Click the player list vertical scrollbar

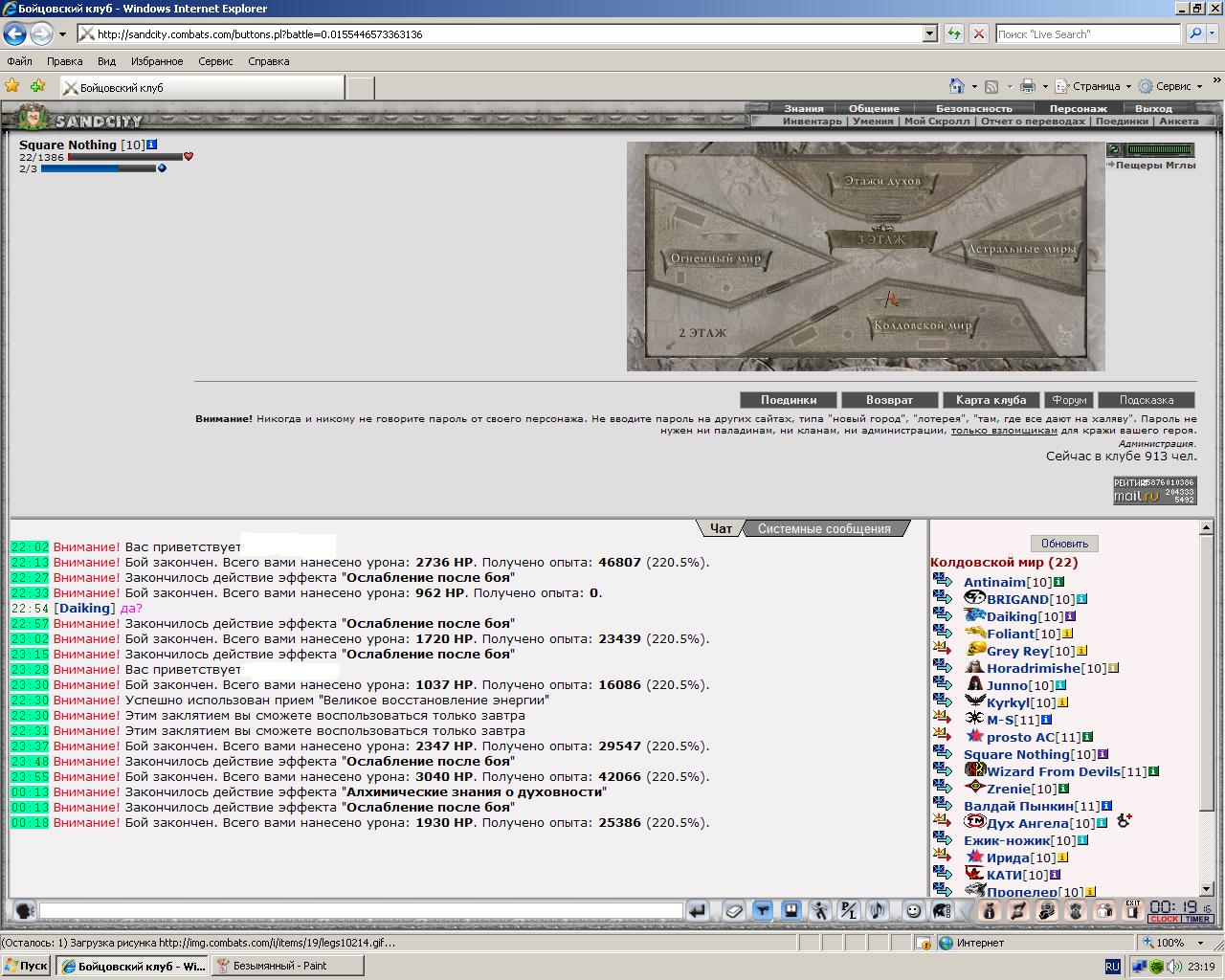[1206, 708]
